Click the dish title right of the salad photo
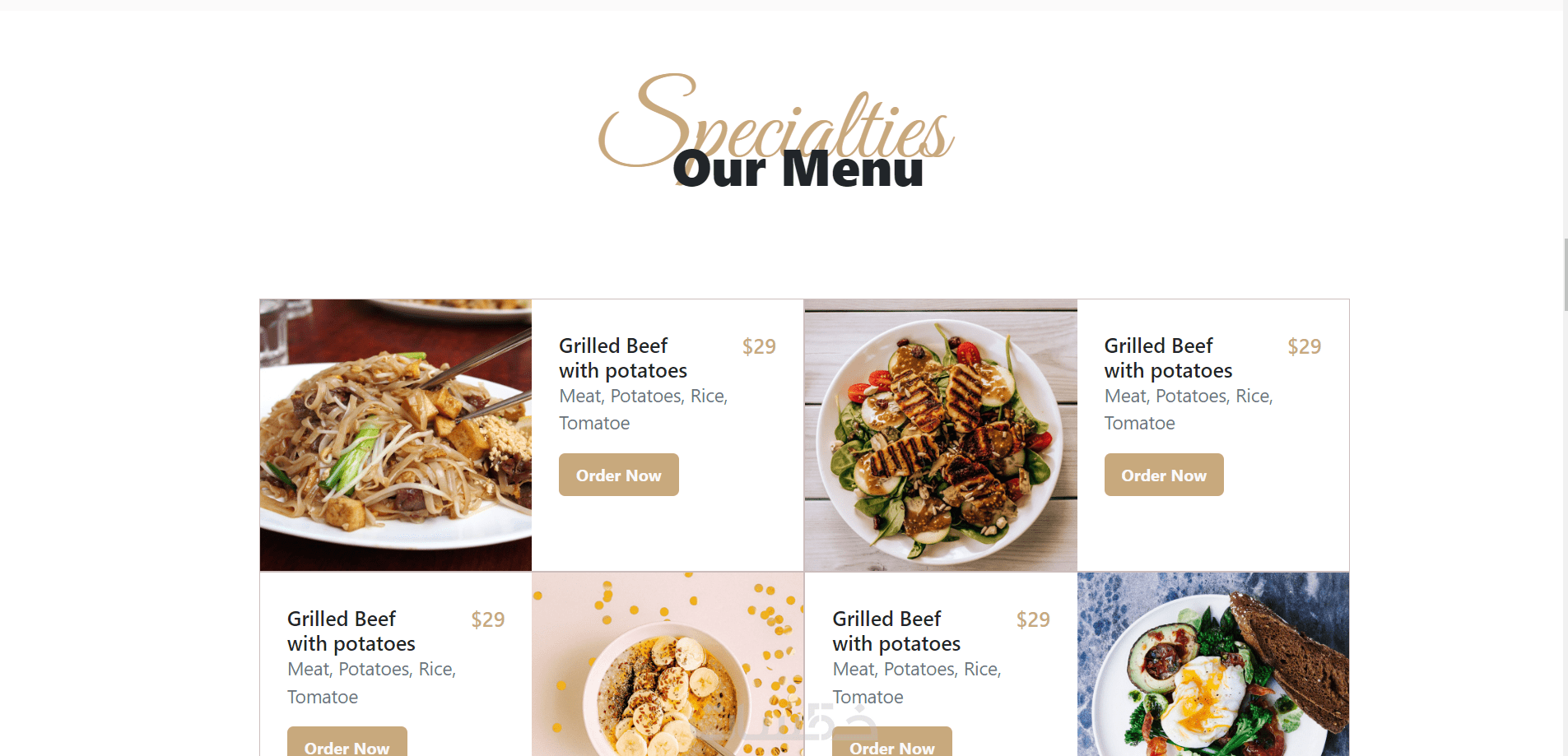Screen dimensions: 1568x756 point(1168,358)
